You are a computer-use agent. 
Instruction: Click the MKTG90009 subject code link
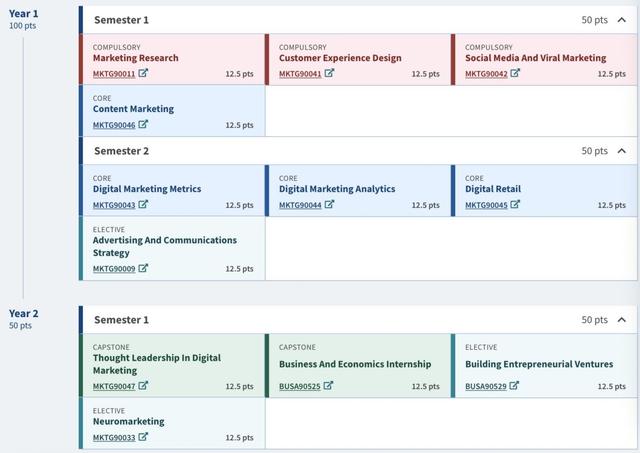[114, 268]
